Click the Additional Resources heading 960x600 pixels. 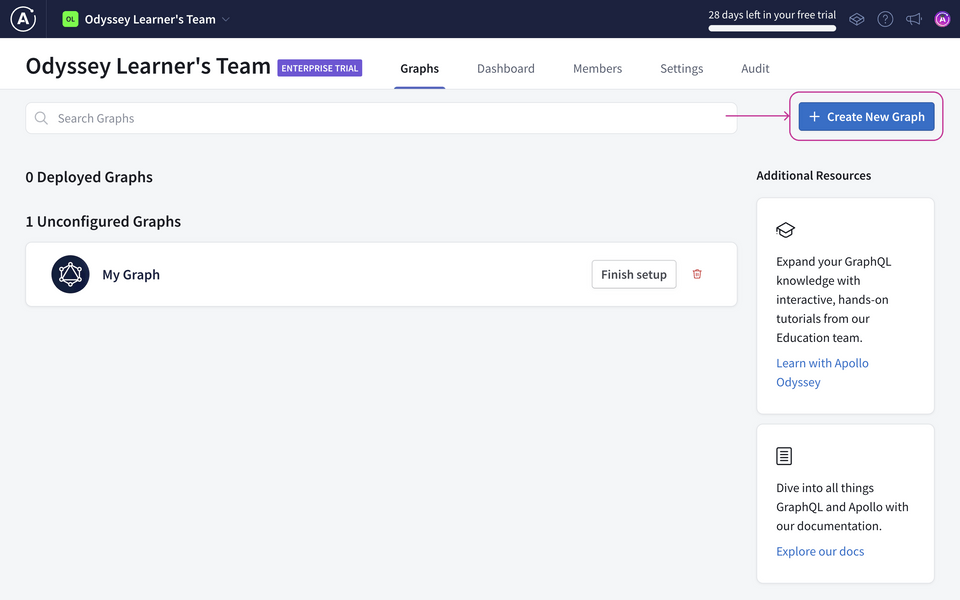pos(814,175)
